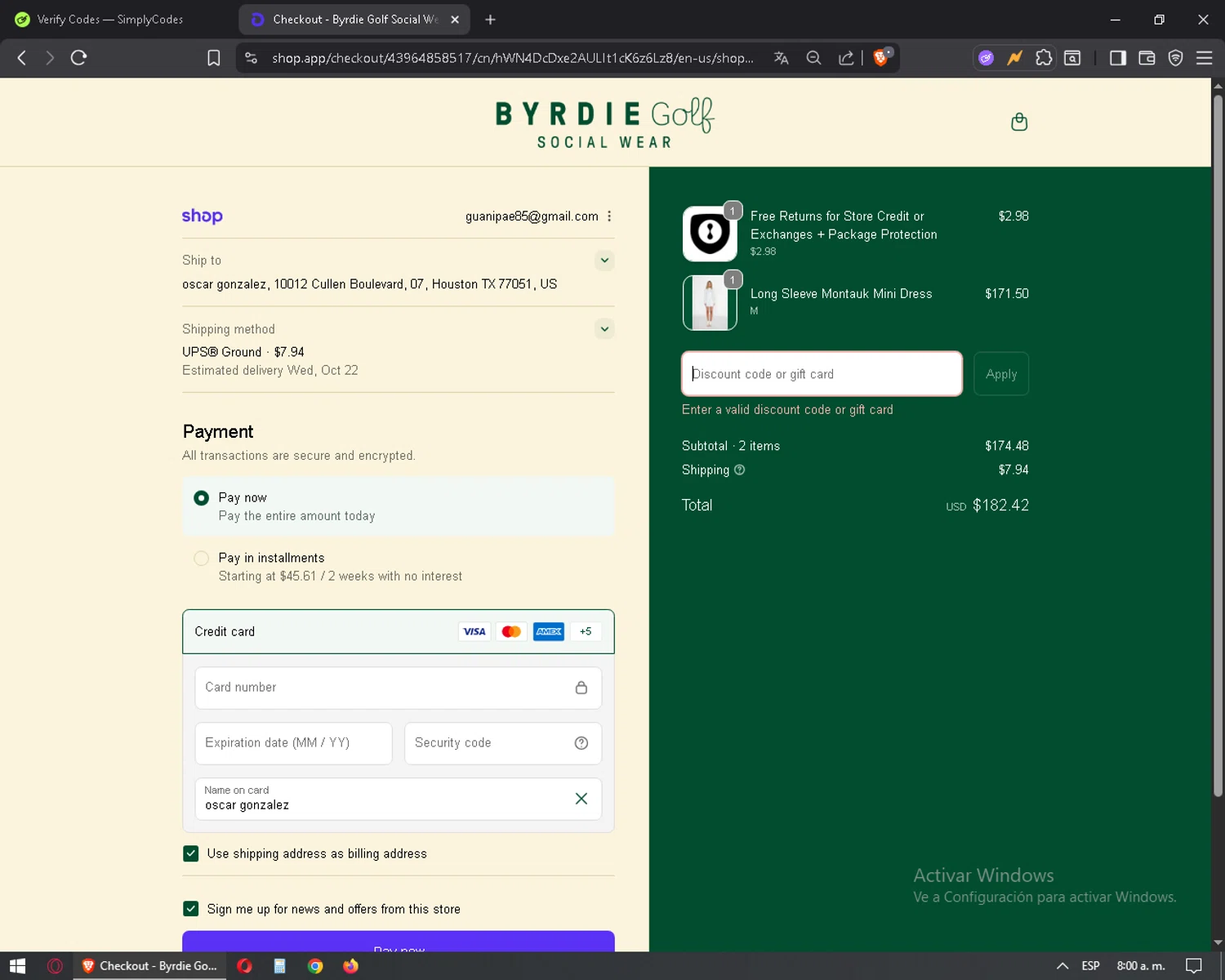Image resolution: width=1225 pixels, height=980 pixels.
Task: Expand the Shipping method section
Action: point(604,329)
